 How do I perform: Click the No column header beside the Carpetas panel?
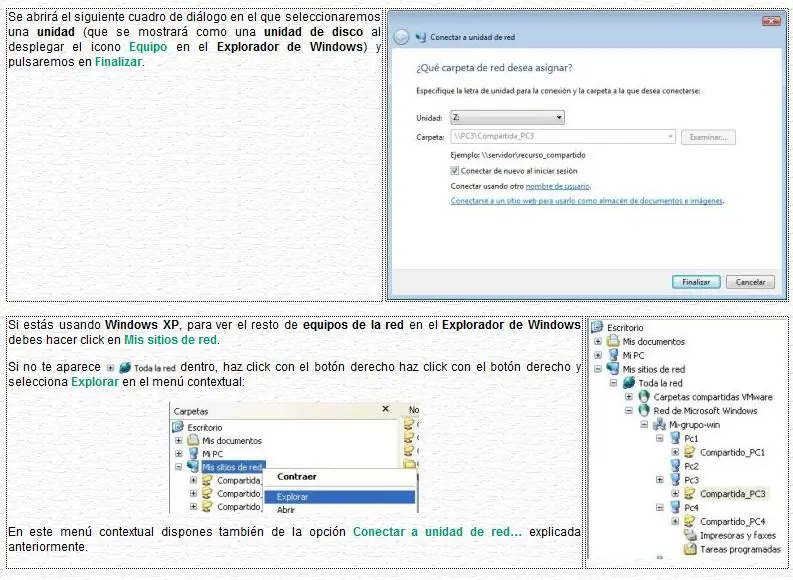(414, 410)
